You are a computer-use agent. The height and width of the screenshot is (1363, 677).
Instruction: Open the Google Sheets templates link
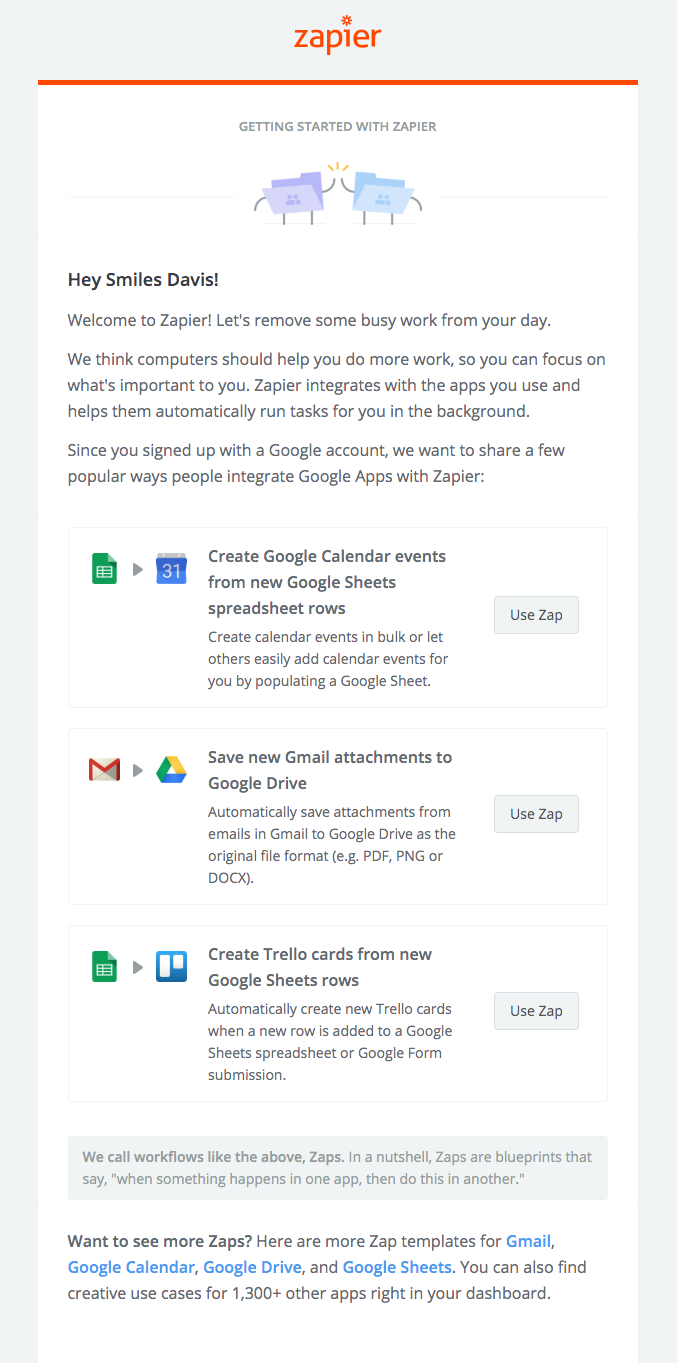397,1267
